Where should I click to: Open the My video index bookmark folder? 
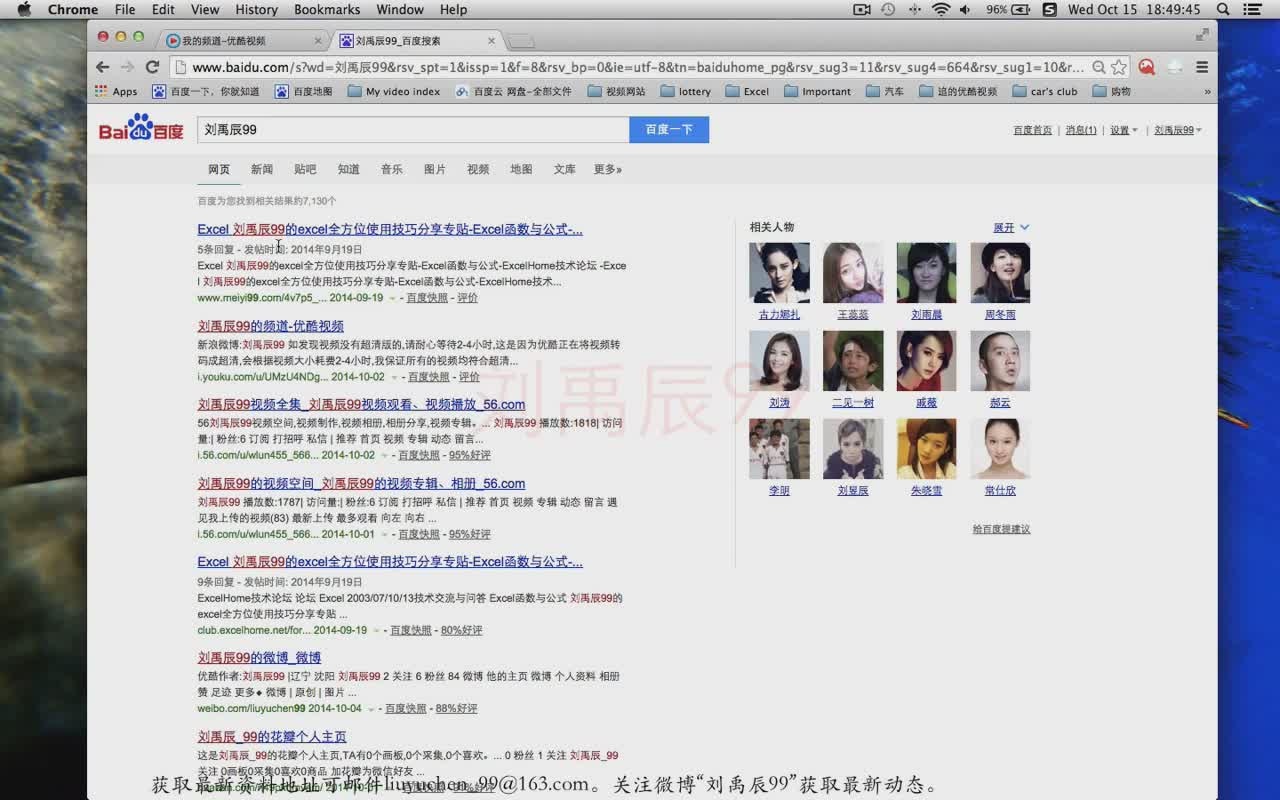point(394,91)
